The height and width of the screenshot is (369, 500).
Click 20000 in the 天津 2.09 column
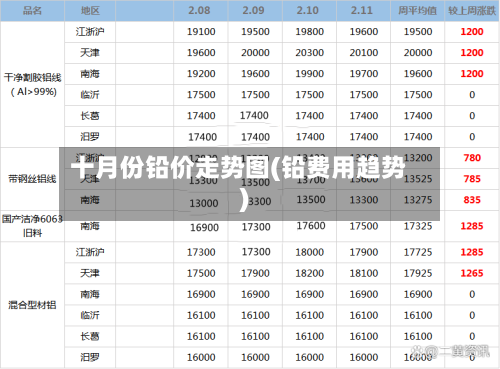tap(255, 53)
